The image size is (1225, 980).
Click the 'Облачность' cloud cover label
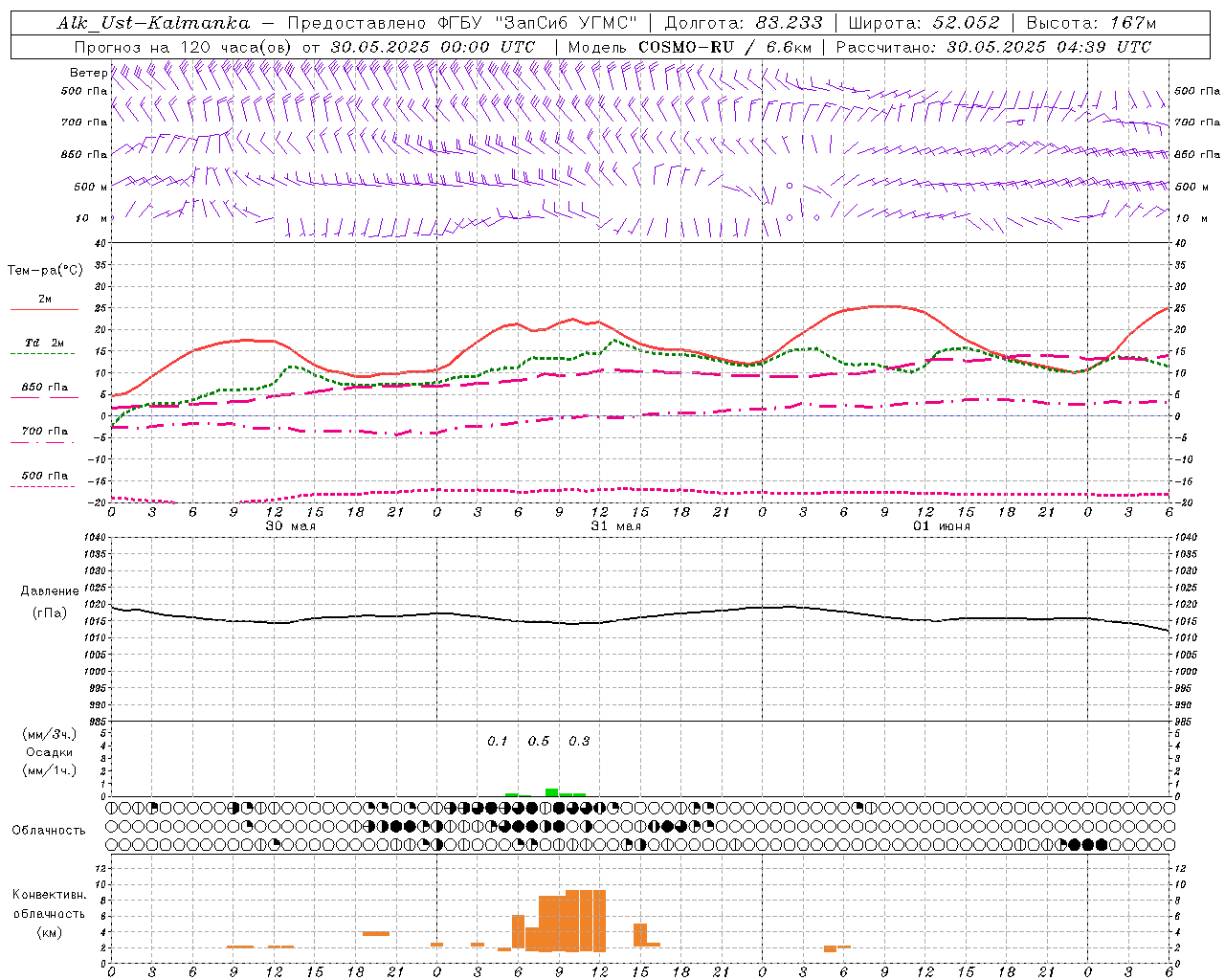tap(49, 831)
